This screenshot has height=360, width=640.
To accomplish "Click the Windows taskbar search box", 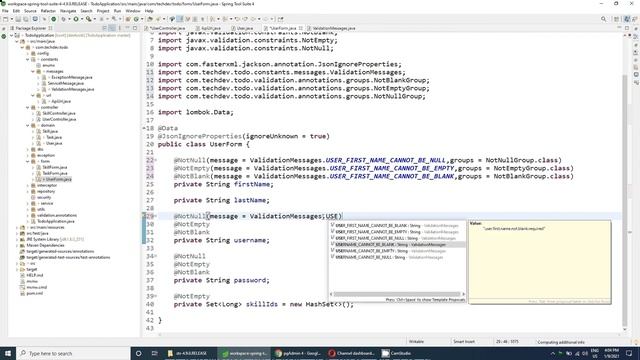I will tap(73, 353).
